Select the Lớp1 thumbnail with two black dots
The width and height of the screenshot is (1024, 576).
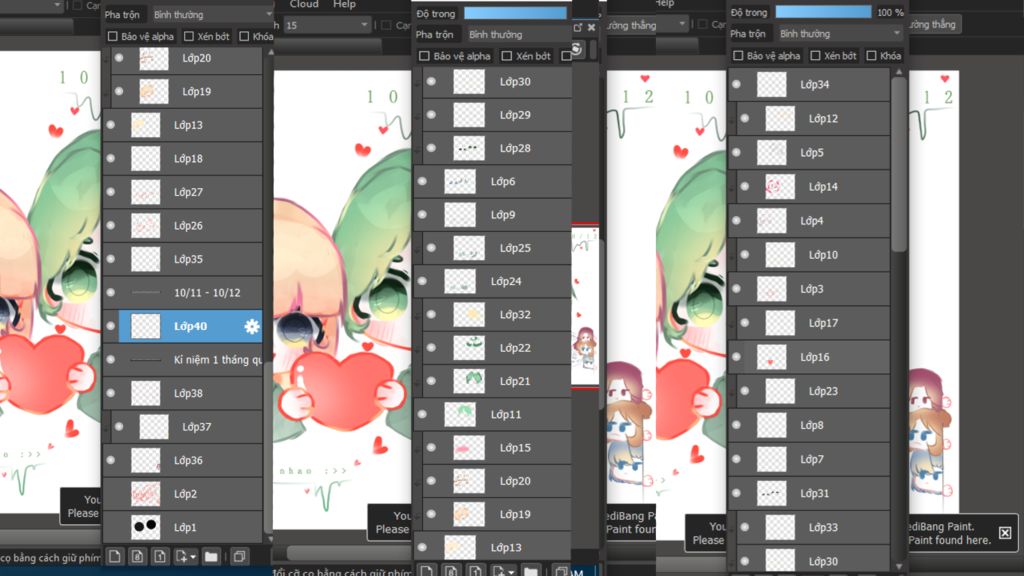pyautogui.click(x=145, y=526)
